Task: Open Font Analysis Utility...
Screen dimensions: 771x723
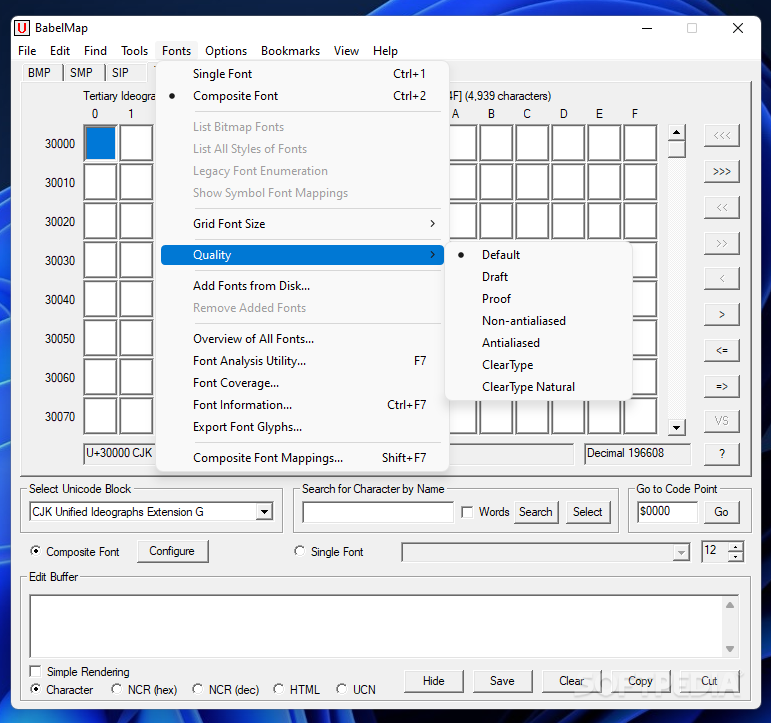Action: (302, 361)
